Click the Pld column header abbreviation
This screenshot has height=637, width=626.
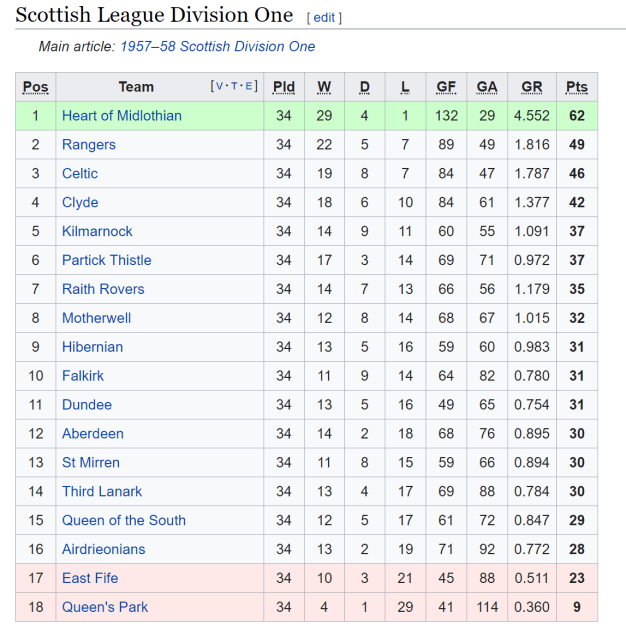point(284,87)
